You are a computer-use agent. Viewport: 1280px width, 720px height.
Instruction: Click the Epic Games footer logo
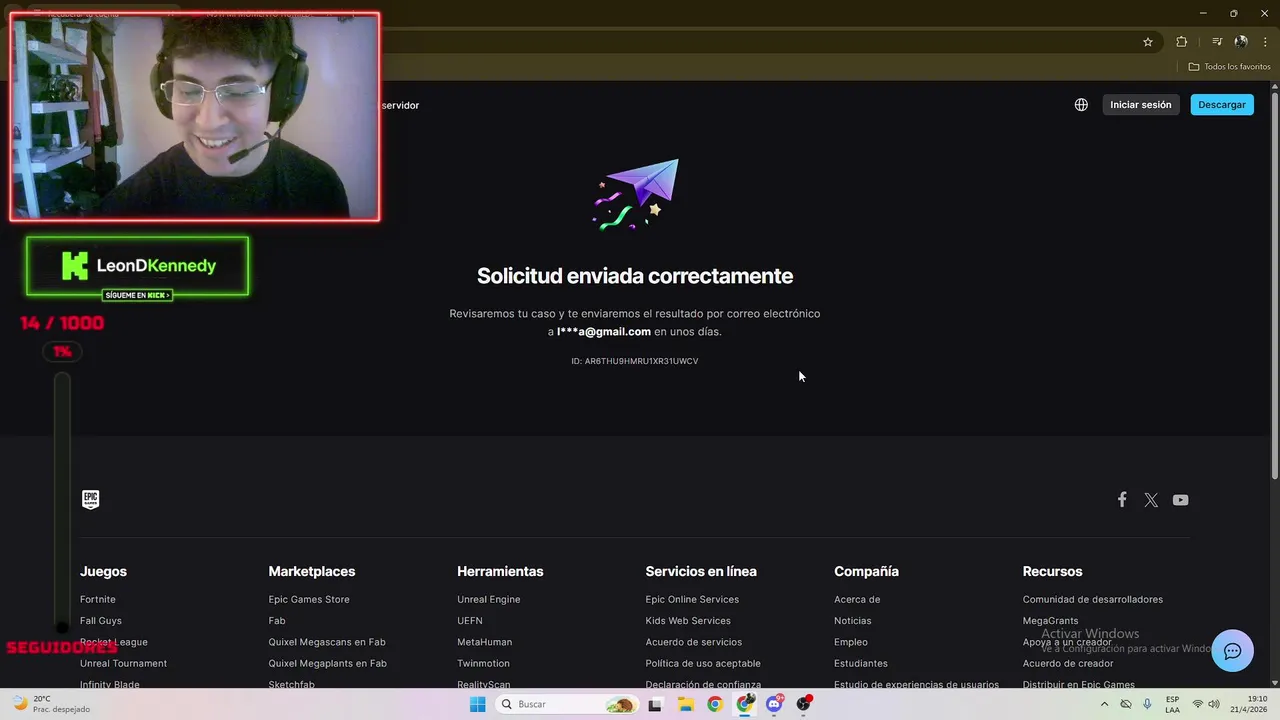[x=90, y=499]
